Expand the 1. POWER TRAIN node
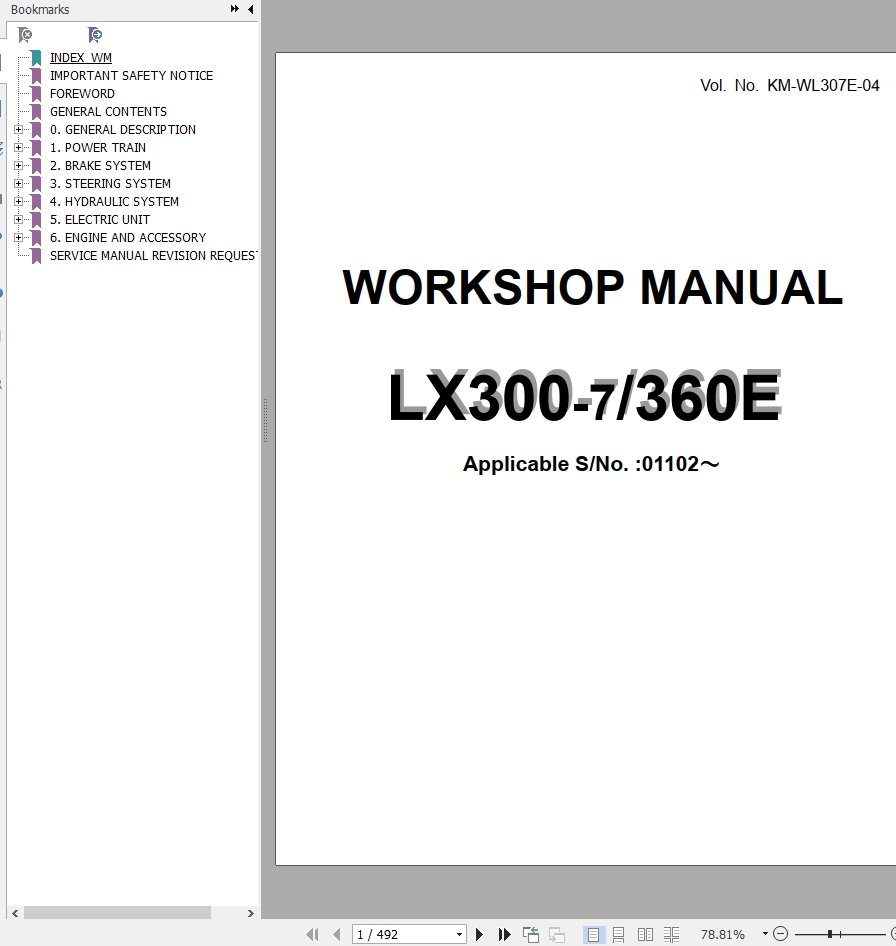 click(19, 148)
